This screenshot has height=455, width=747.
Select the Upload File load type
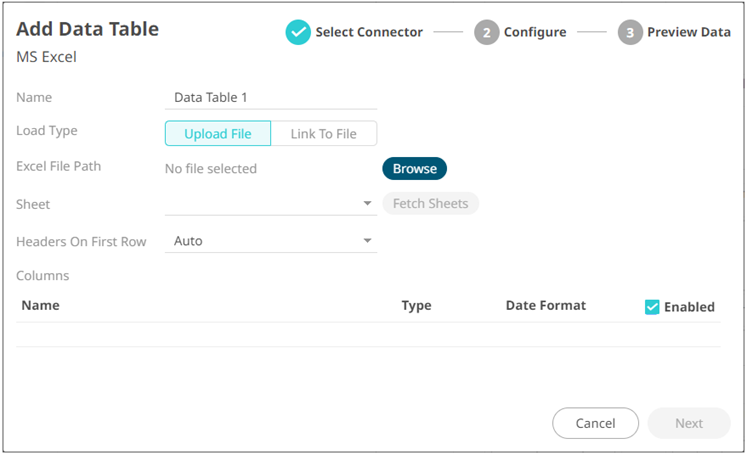tap(217, 134)
